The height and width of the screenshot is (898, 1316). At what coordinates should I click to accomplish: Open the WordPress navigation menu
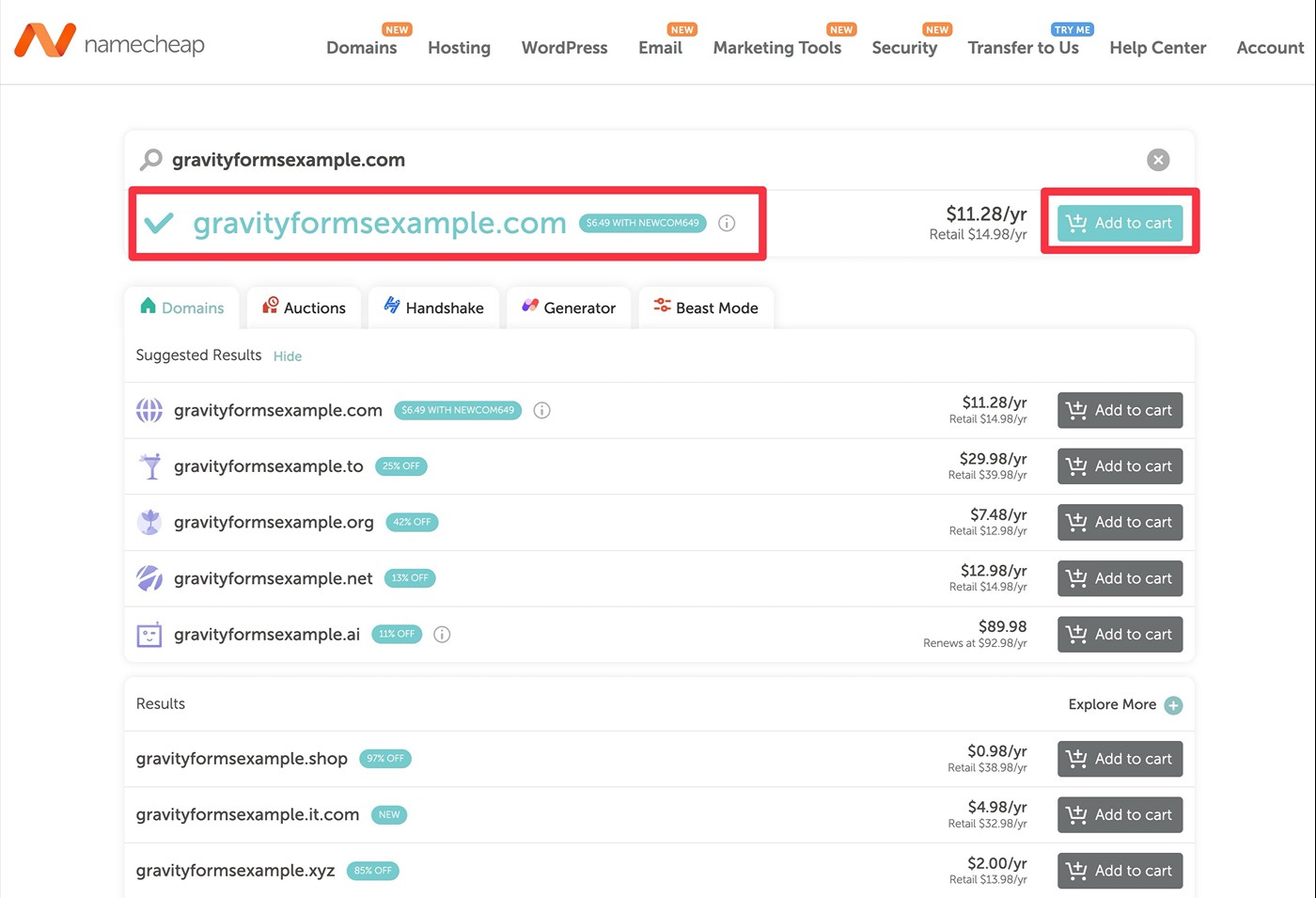point(564,47)
